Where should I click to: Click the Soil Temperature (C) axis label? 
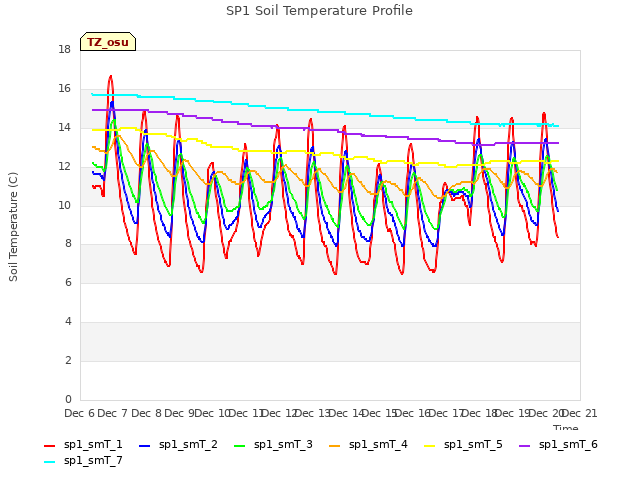coord(13,227)
